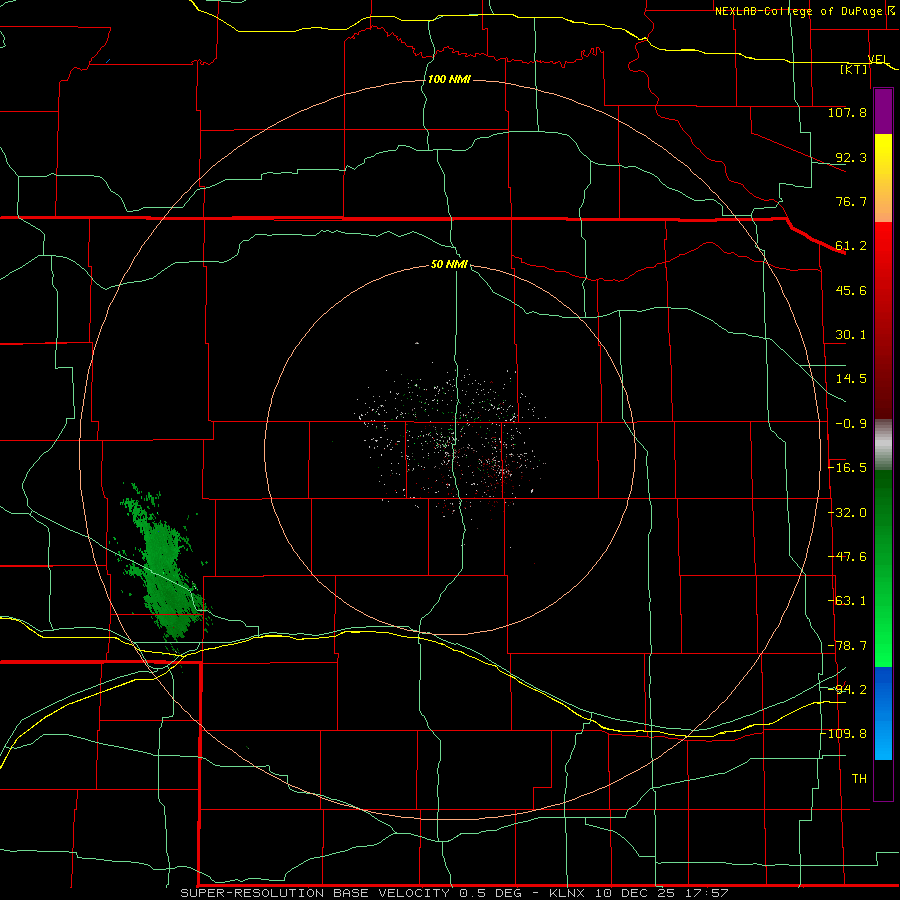Click the '[KT]' units label
Screen dimensions: 900x900
point(854,69)
